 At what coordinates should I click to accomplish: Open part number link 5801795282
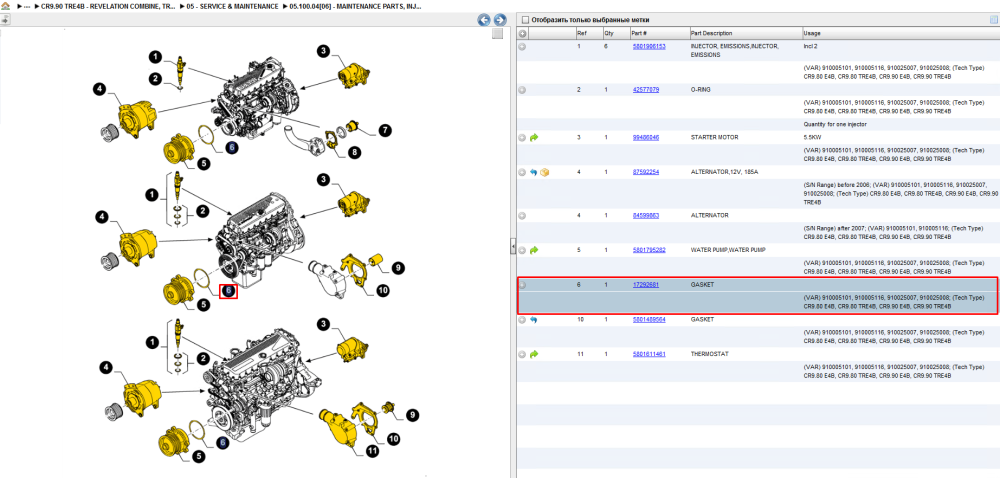(649, 250)
